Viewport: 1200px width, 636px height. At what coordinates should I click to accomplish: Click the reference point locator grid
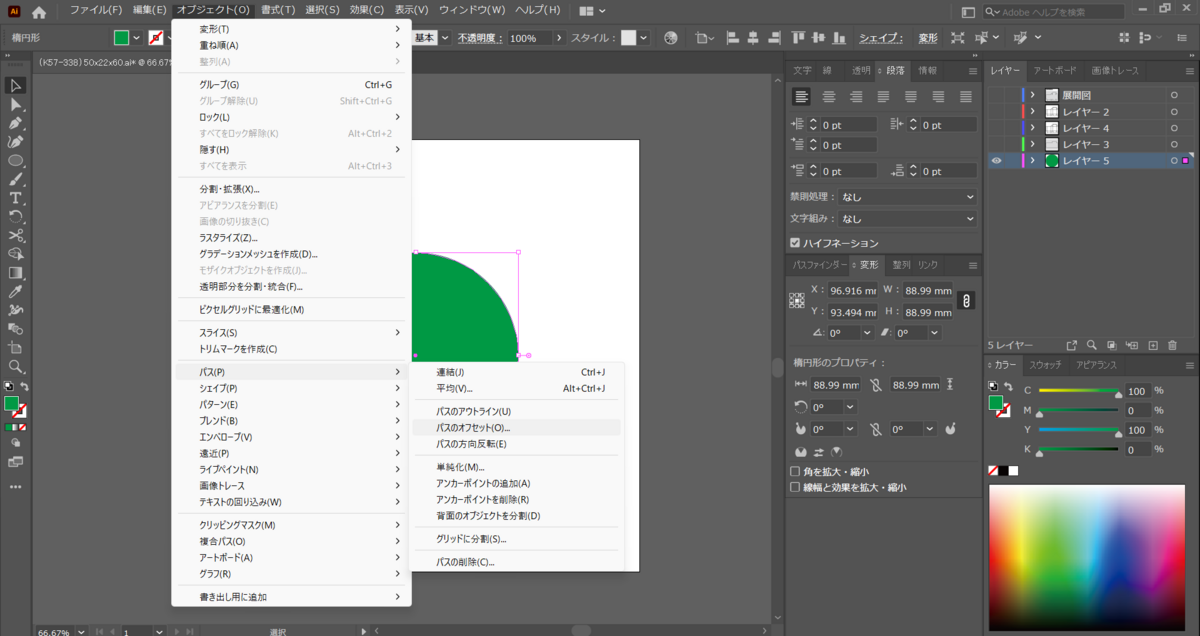point(797,300)
